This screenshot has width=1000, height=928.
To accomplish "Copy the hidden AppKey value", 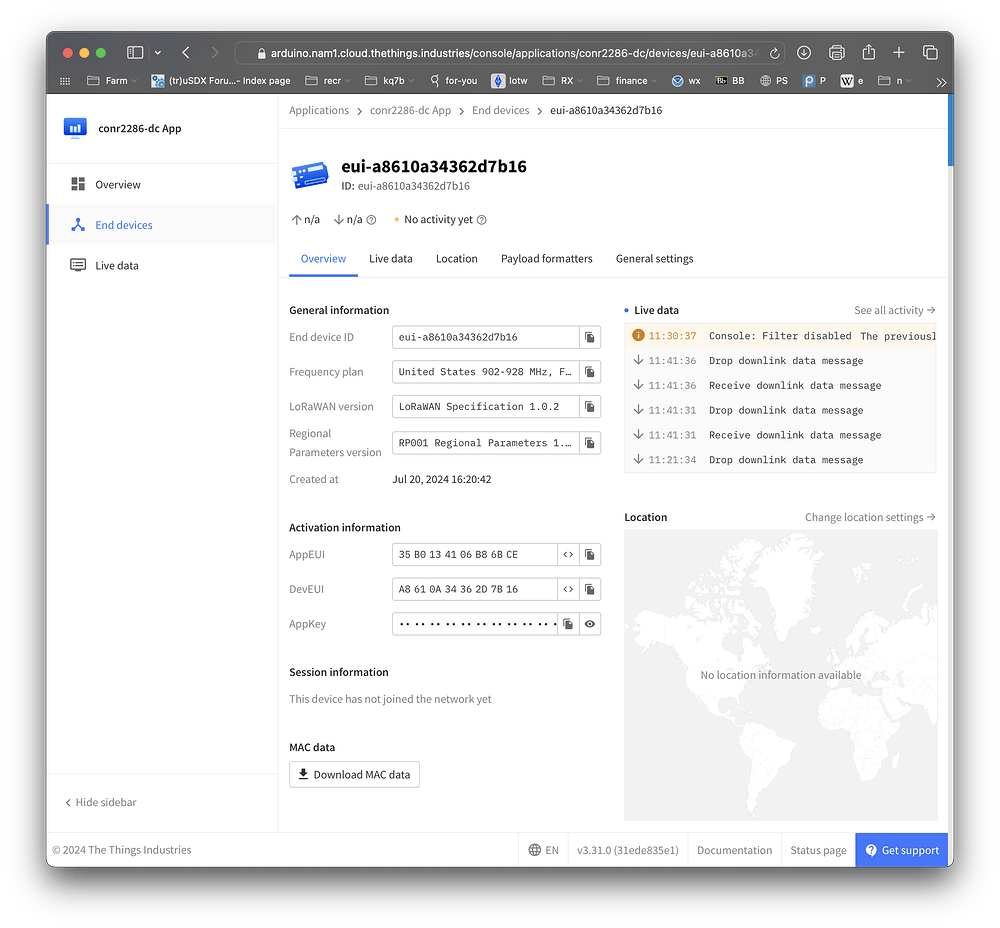I will point(568,624).
